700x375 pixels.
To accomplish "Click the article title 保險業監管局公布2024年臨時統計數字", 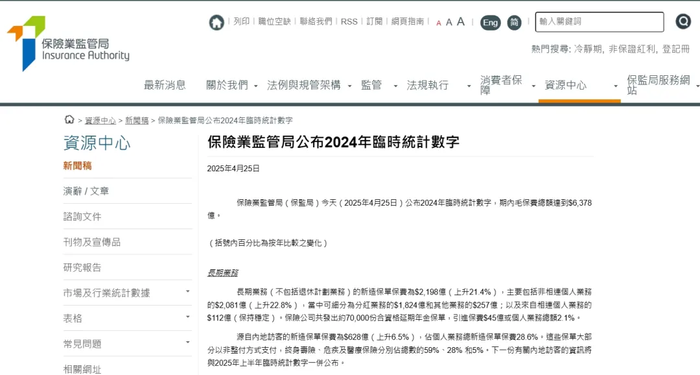I will (333, 142).
